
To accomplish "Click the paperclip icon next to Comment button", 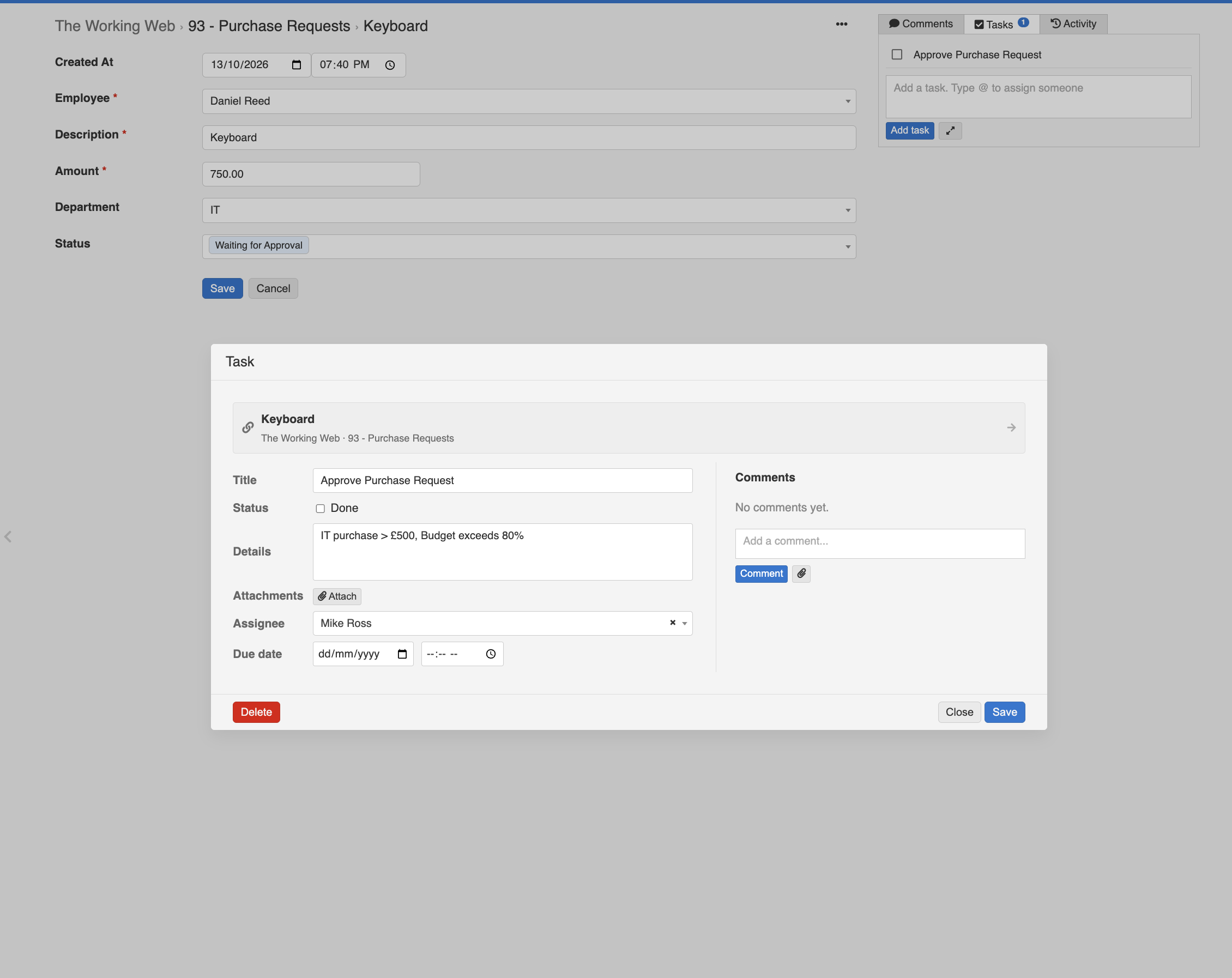I will (x=801, y=573).
